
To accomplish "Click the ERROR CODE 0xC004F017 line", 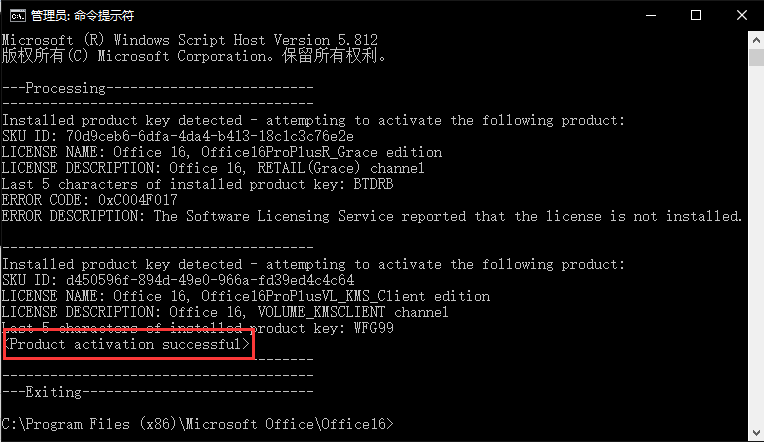I will [x=90, y=200].
